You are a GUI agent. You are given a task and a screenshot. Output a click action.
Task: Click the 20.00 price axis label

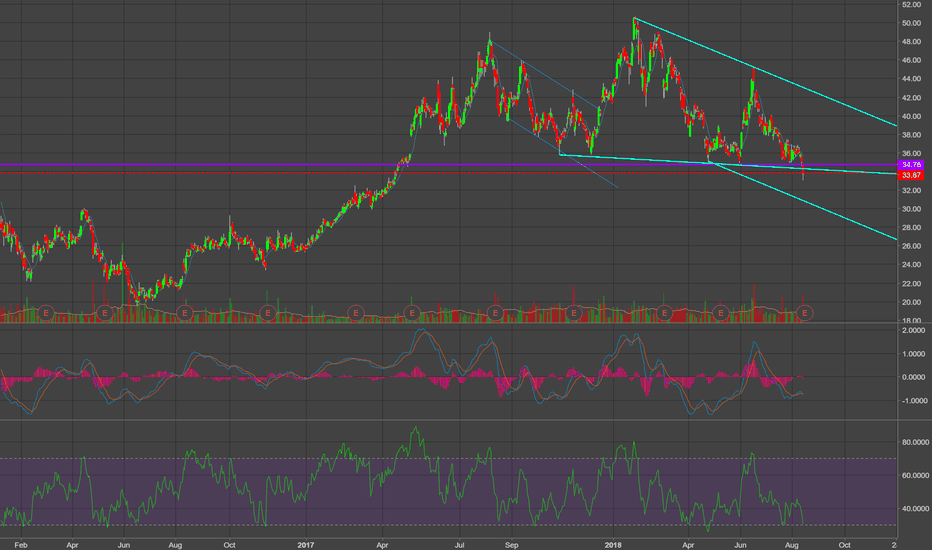pos(911,302)
